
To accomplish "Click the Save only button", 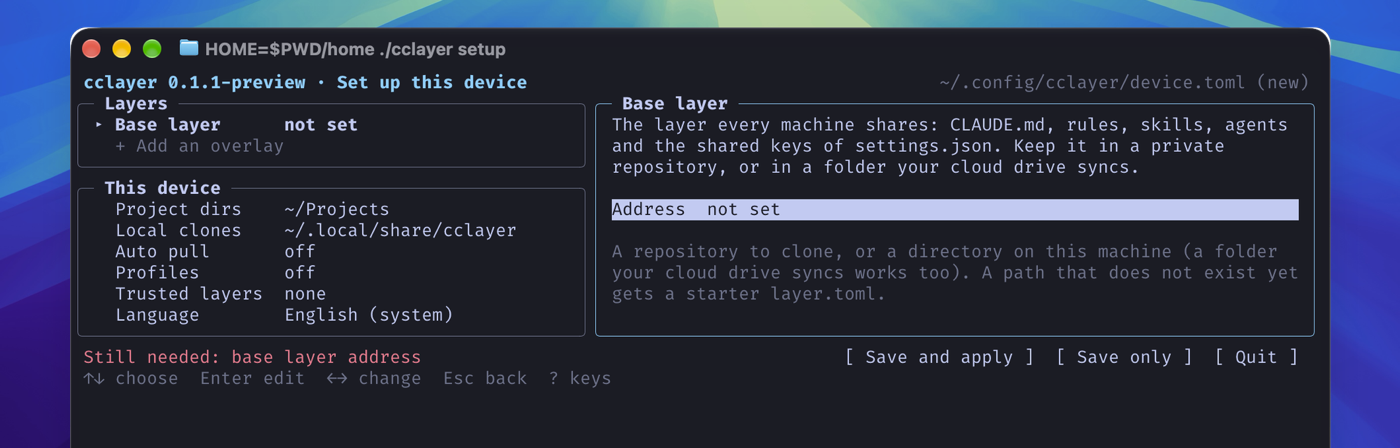I will coord(1124,357).
